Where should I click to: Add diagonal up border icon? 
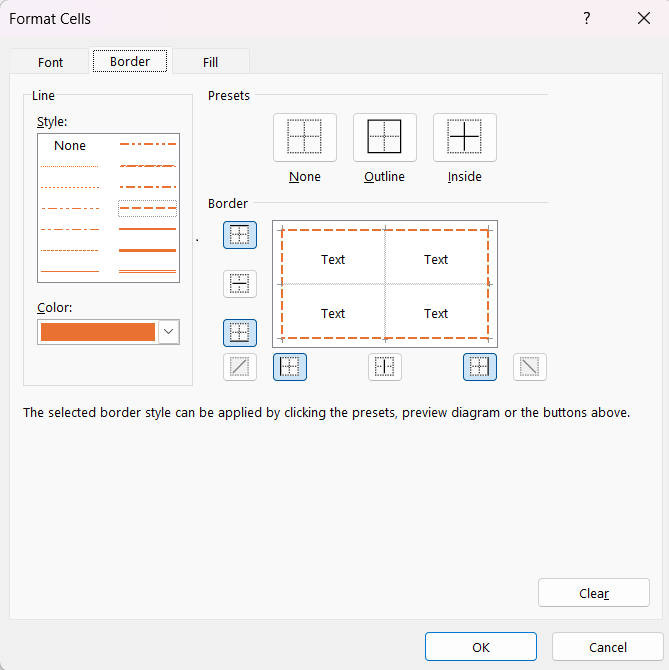(240, 367)
